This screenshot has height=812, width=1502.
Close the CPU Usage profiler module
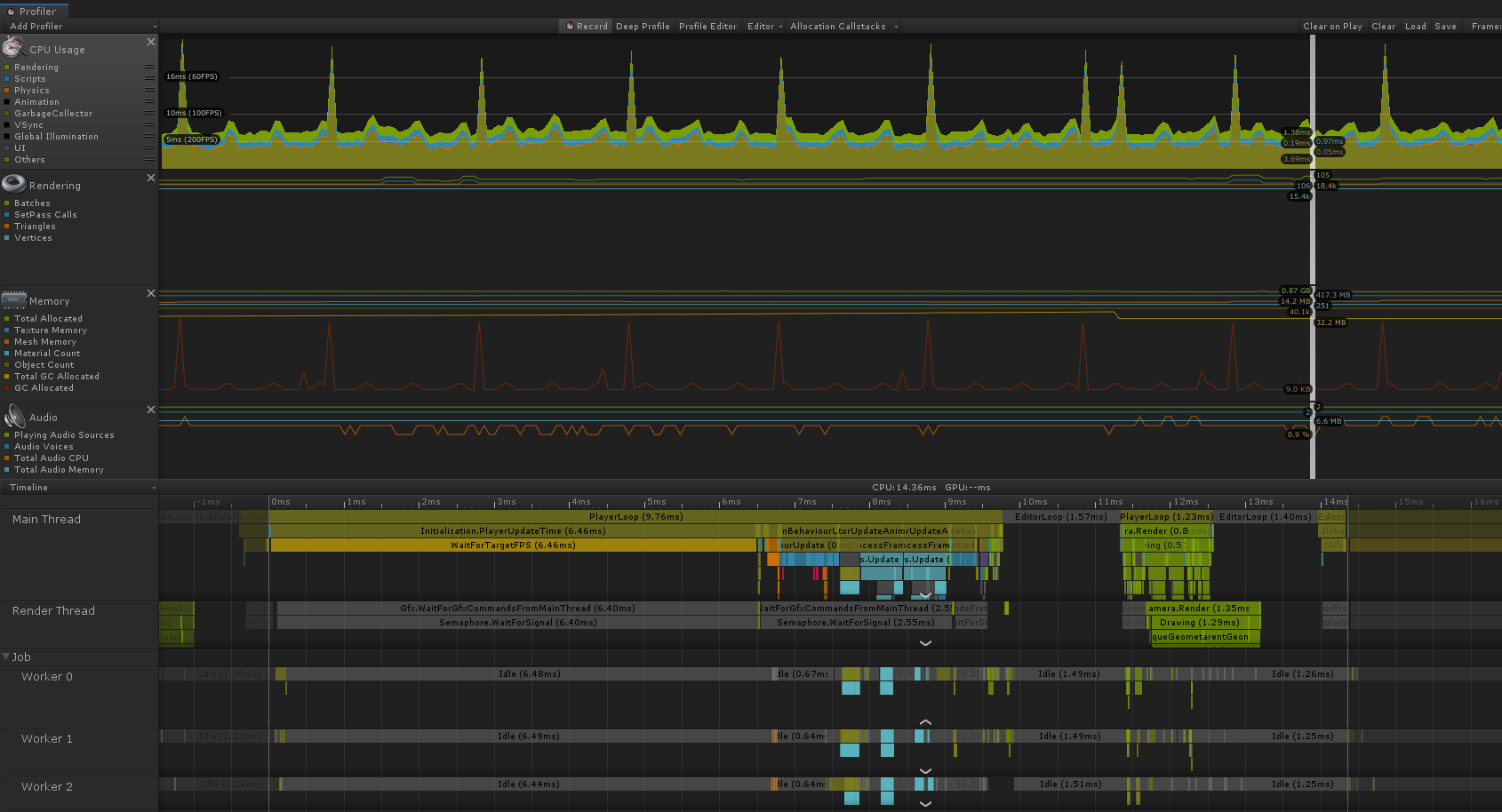tap(151, 42)
